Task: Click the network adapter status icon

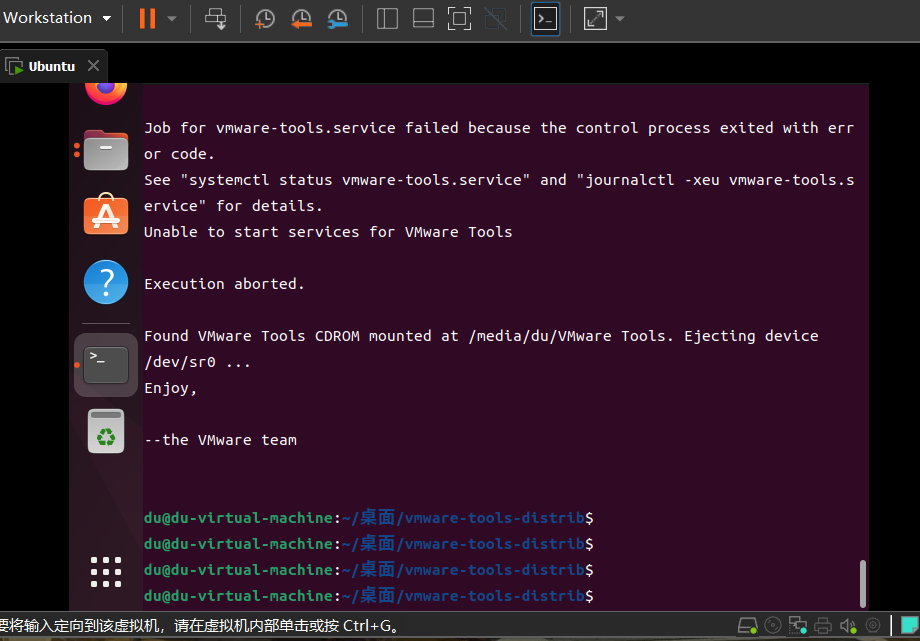Action: click(x=797, y=626)
